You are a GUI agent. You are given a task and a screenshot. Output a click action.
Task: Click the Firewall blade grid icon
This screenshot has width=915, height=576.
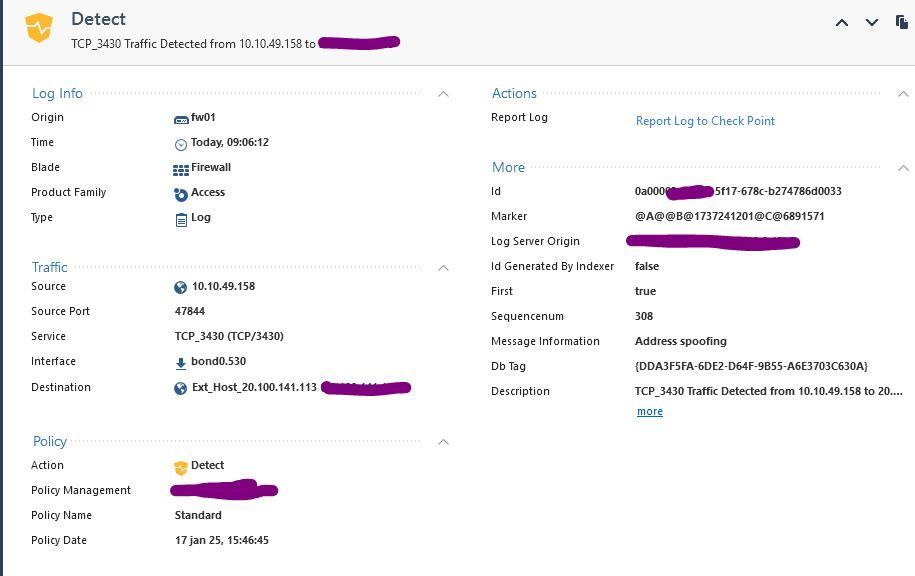181,169
